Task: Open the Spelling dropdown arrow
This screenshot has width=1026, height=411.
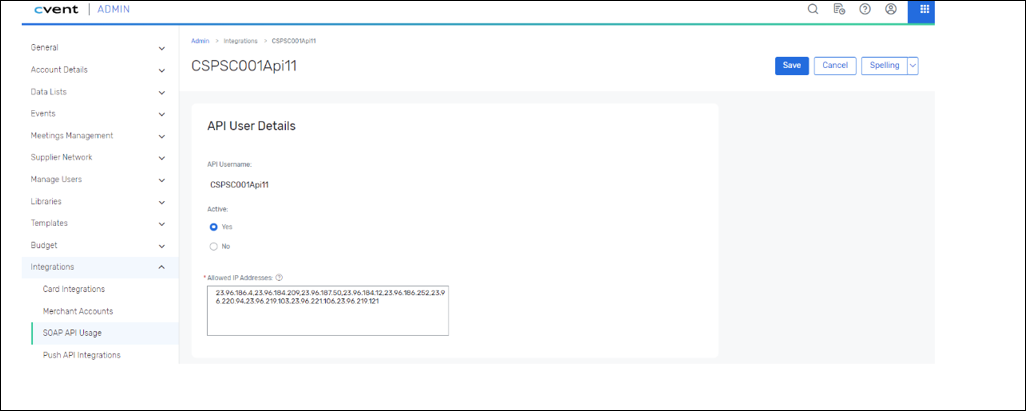Action: pyautogui.click(x=912, y=66)
